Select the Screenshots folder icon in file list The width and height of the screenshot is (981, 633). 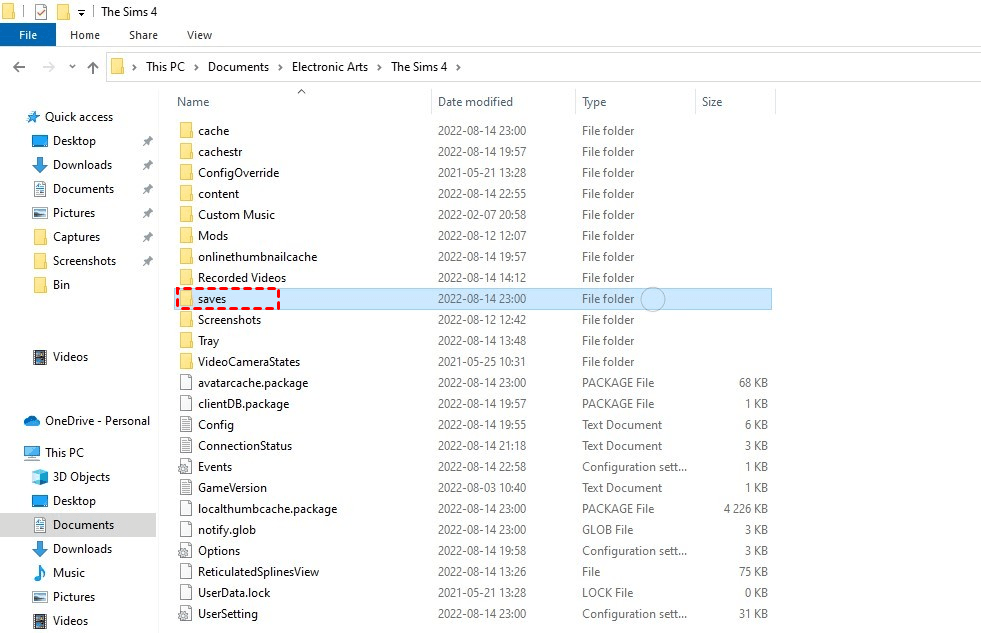click(x=186, y=320)
